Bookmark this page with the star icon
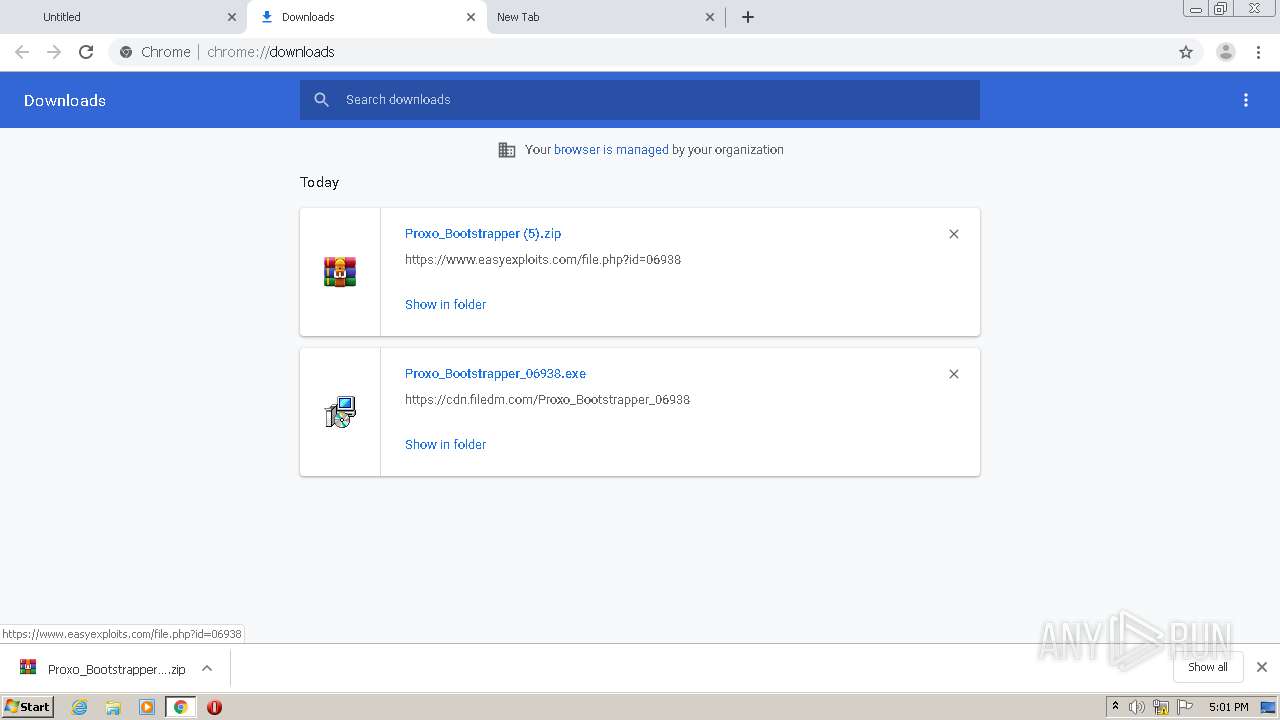Image resolution: width=1280 pixels, height=720 pixels. pyautogui.click(x=1186, y=52)
